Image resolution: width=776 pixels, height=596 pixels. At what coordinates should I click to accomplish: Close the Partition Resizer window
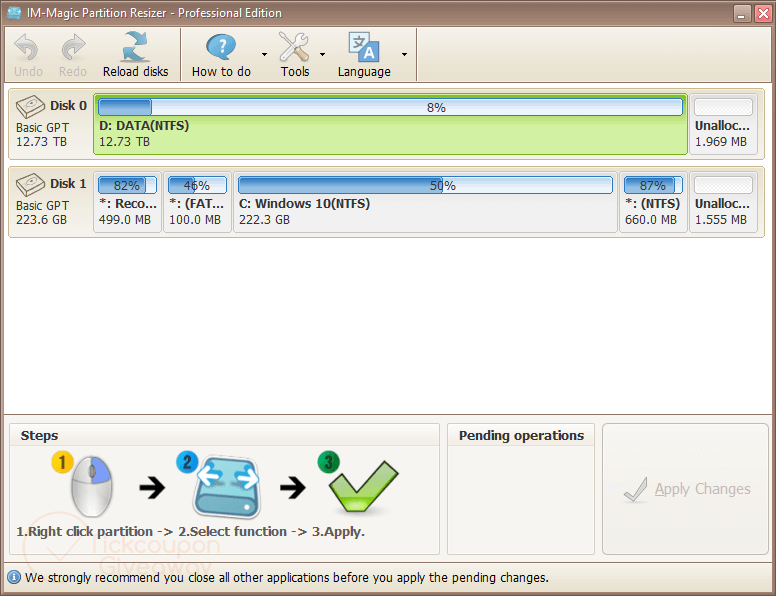[x=763, y=14]
